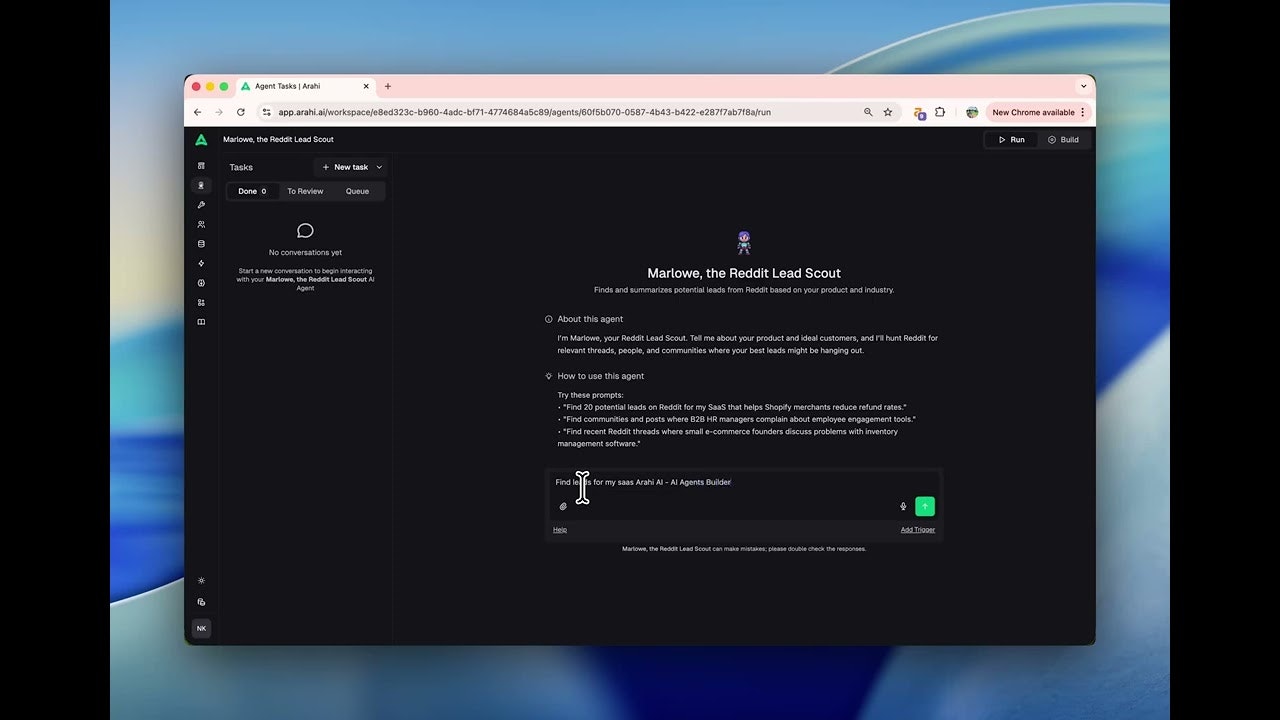Toggle the light/dark theme sun icon
This screenshot has height=720, width=1280.
[x=201, y=581]
